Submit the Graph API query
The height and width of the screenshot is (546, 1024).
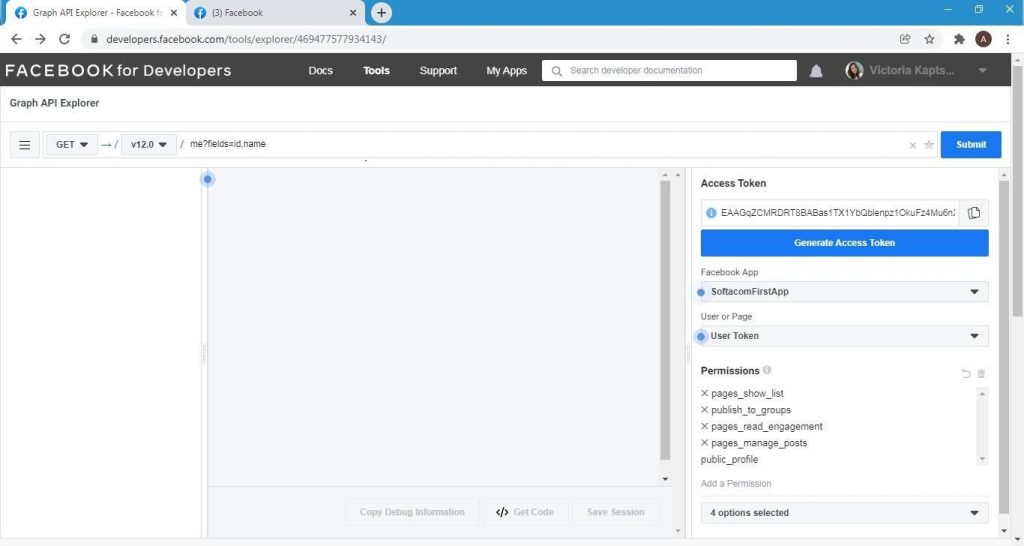pyautogui.click(x=970, y=145)
